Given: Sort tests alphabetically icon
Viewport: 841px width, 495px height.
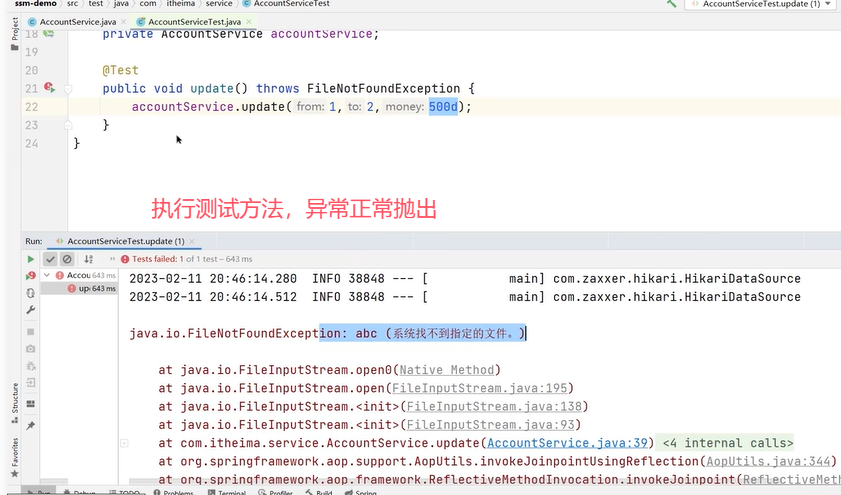Looking at the screenshot, I should [88, 259].
